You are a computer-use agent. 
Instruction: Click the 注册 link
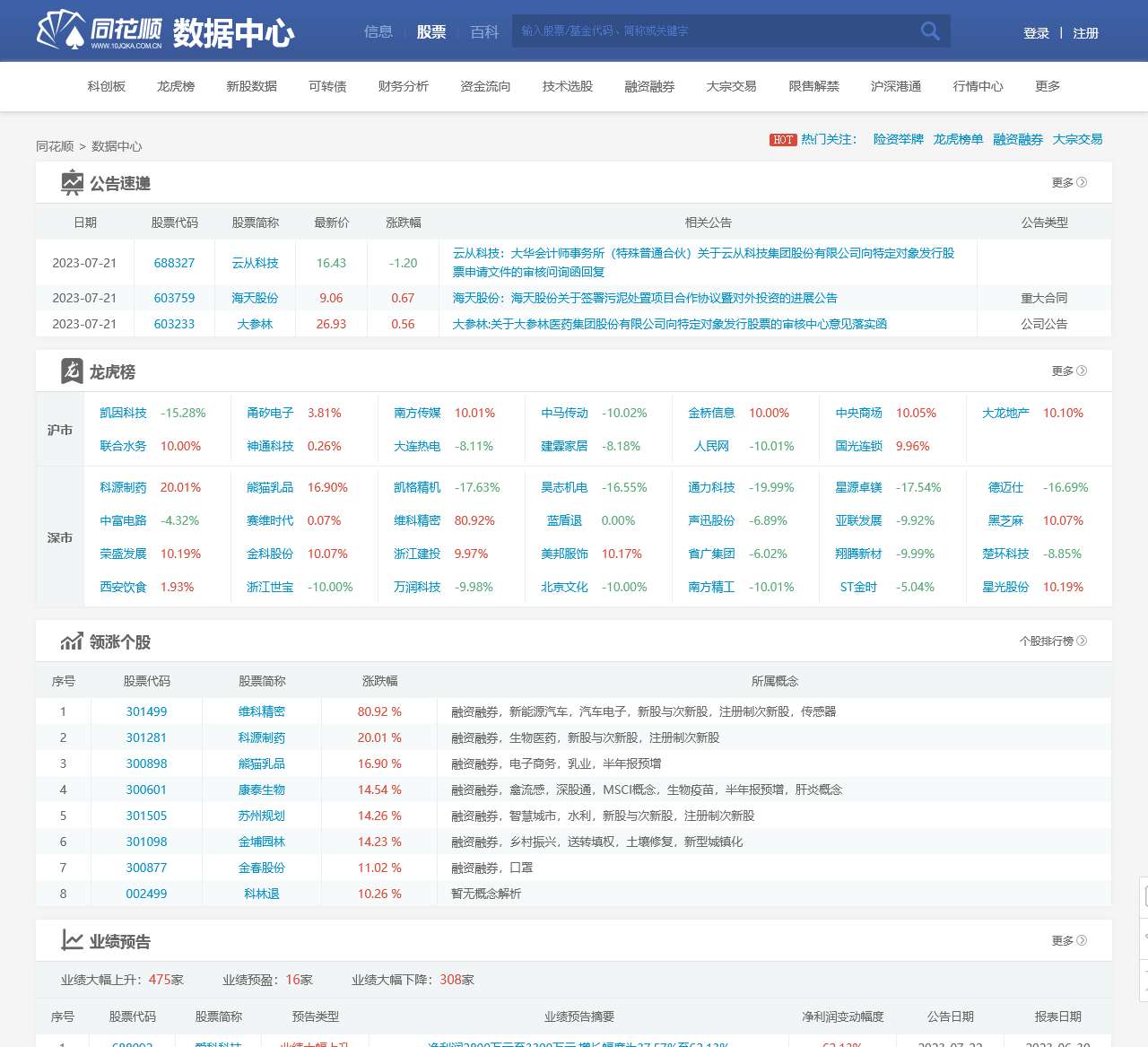(x=1085, y=33)
